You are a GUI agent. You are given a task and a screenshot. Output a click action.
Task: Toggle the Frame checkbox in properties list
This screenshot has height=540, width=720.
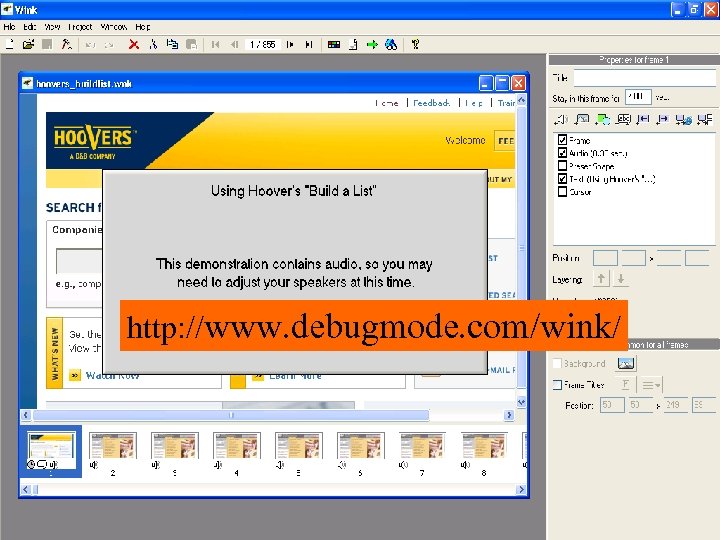562,140
